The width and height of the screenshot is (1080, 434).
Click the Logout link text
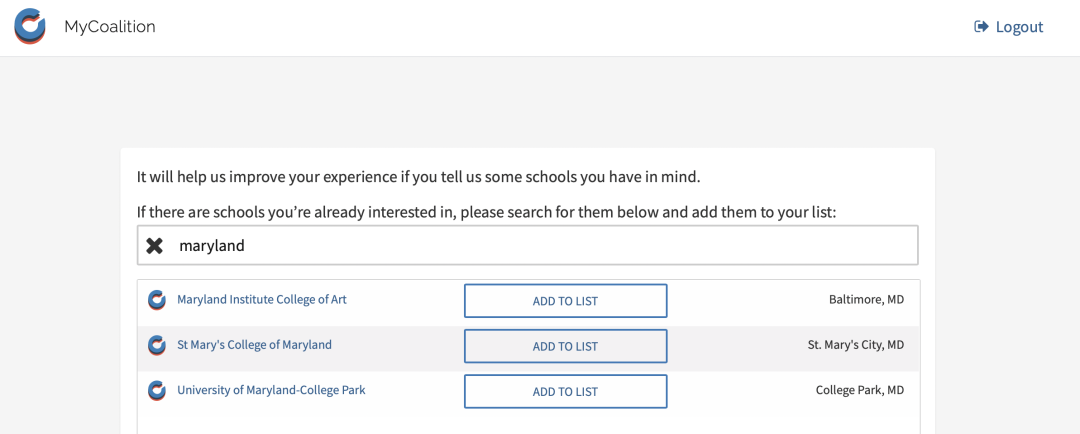click(1019, 27)
